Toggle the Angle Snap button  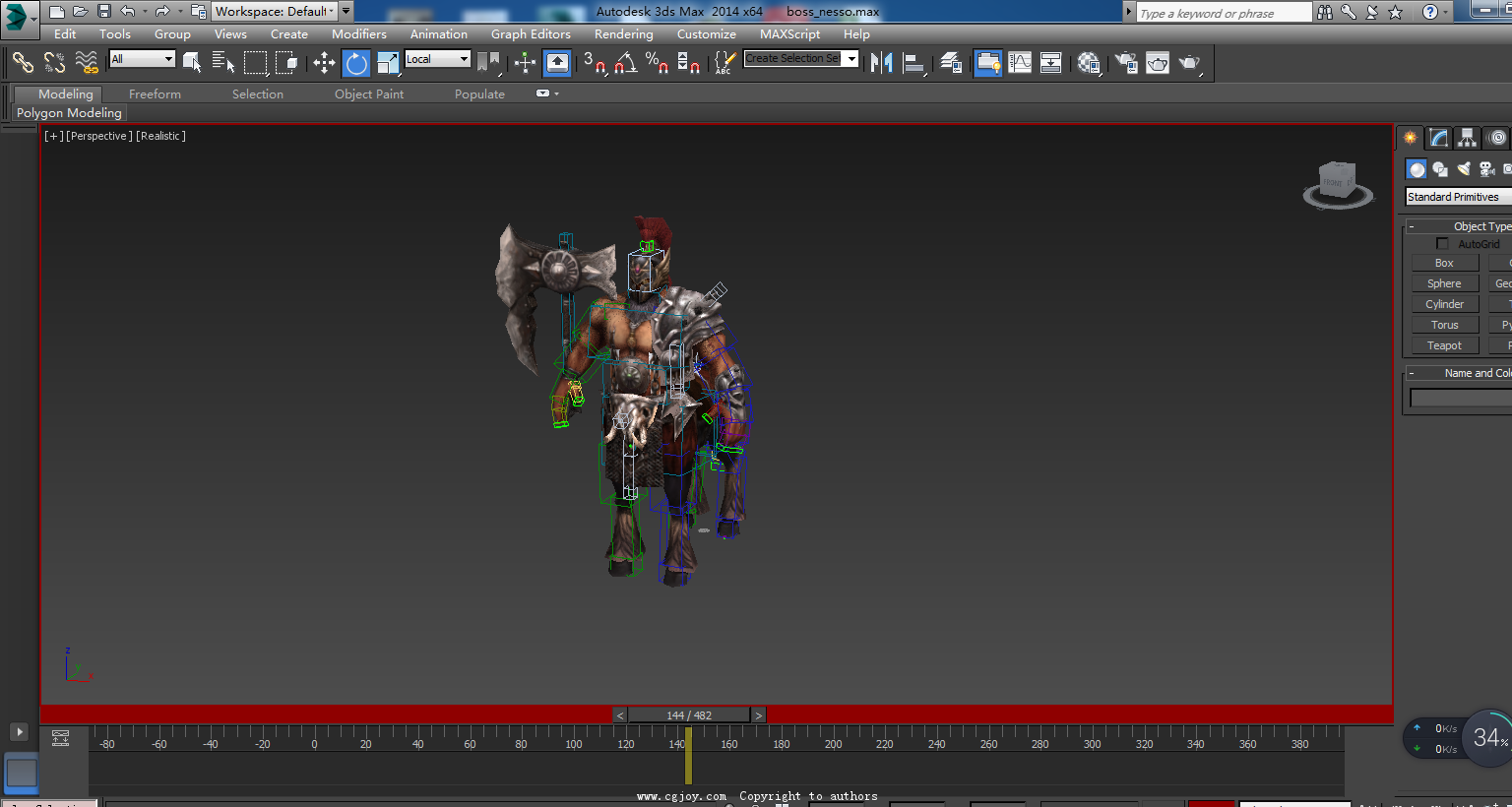(625, 64)
